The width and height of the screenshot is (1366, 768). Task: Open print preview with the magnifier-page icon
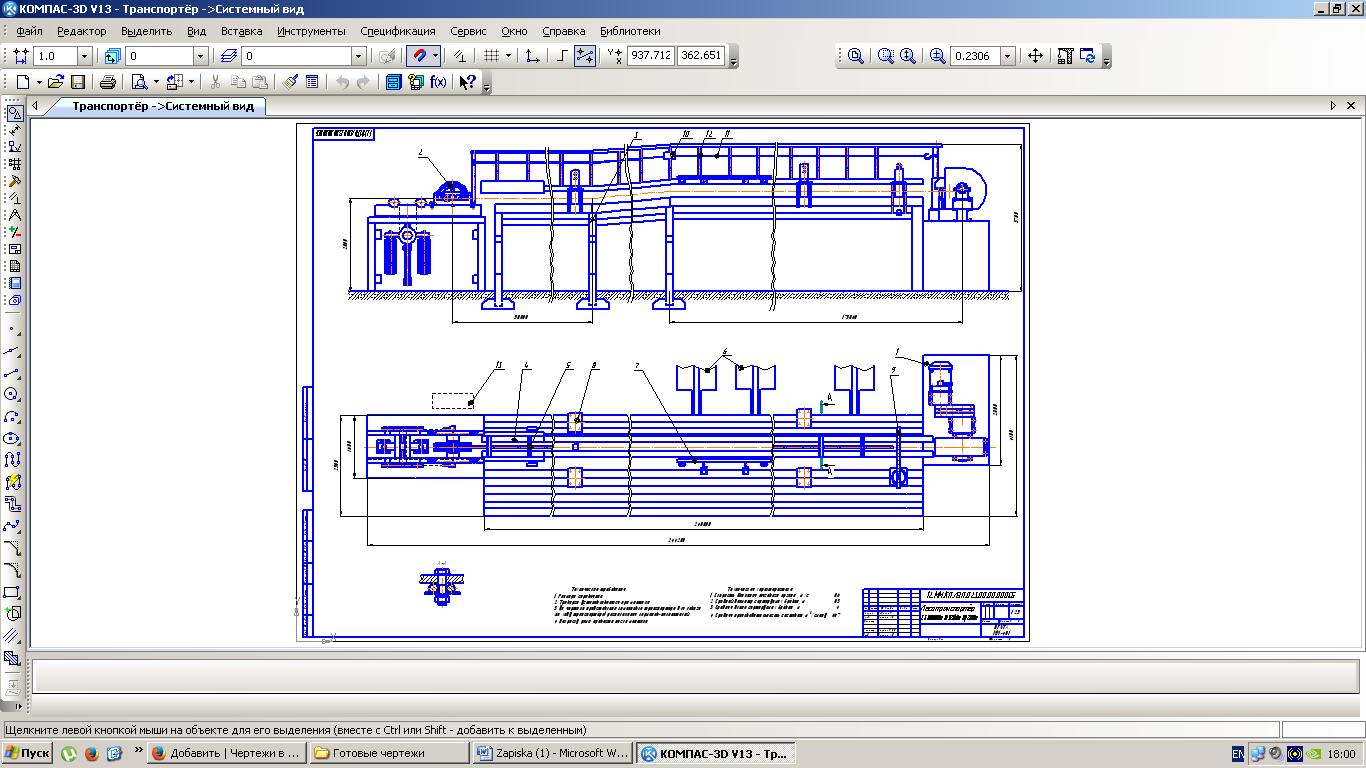tap(139, 82)
